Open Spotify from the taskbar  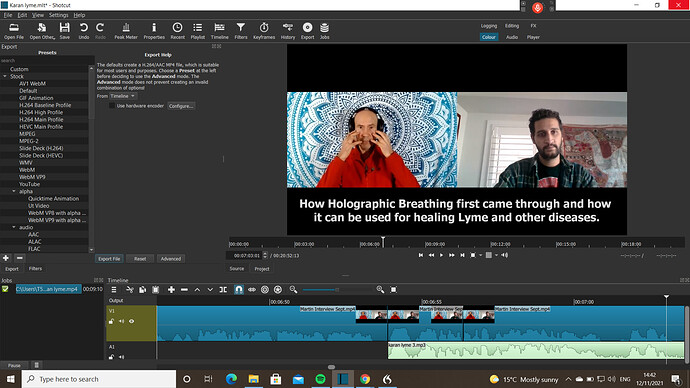point(320,379)
